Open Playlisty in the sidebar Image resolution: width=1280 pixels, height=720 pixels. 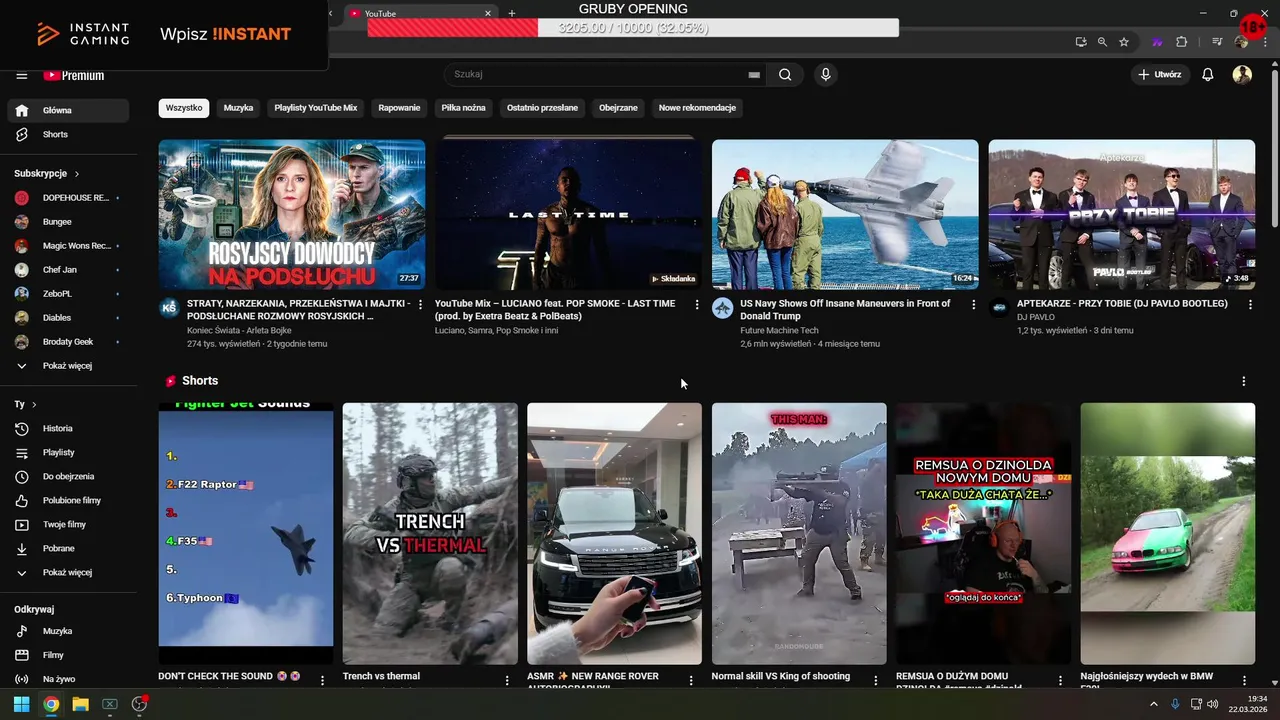(68, 453)
